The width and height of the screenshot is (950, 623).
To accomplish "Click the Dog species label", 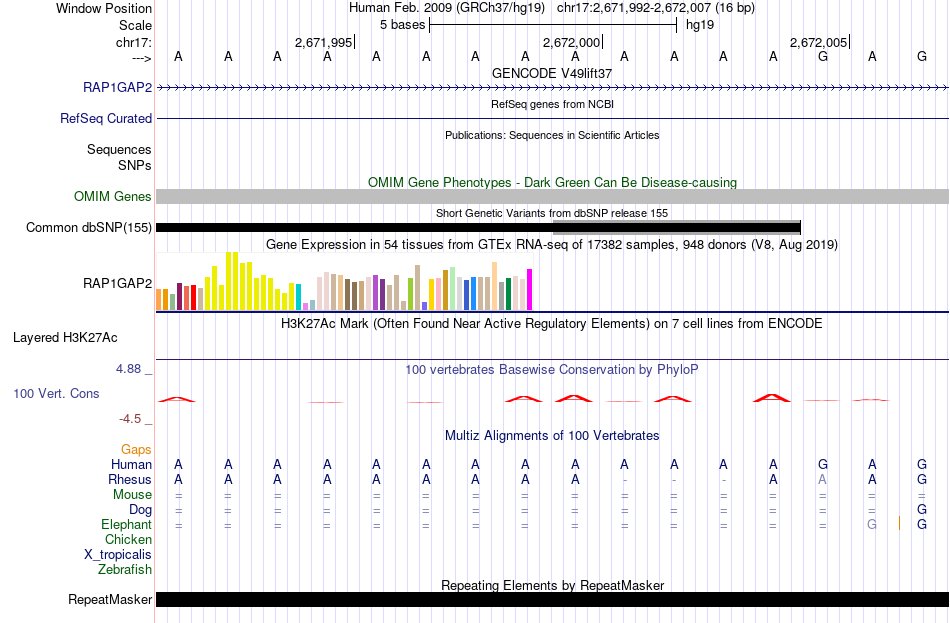I will (x=140, y=509).
